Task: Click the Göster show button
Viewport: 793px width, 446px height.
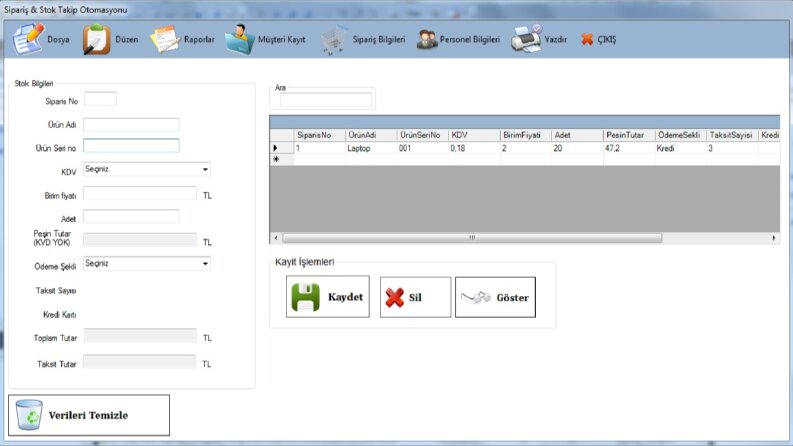Action: tap(495, 297)
